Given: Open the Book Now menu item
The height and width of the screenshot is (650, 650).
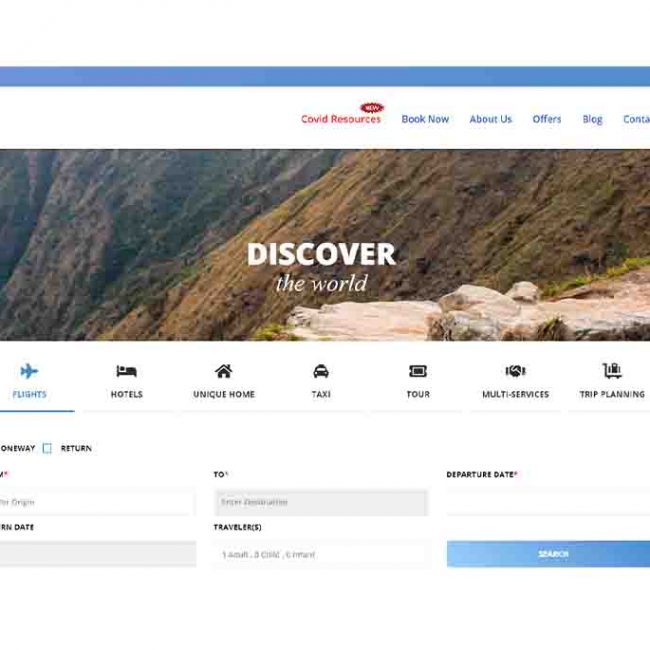Looking at the screenshot, I should (x=425, y=119).
